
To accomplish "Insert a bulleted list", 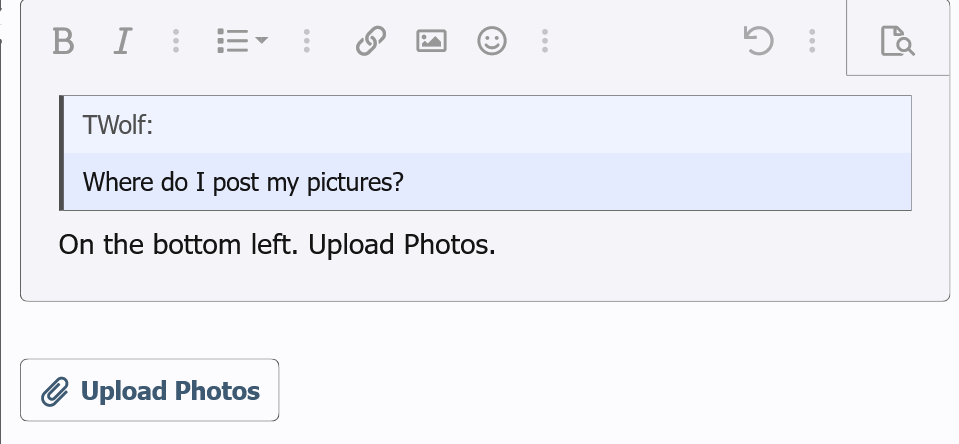I will tap(232, 41).
